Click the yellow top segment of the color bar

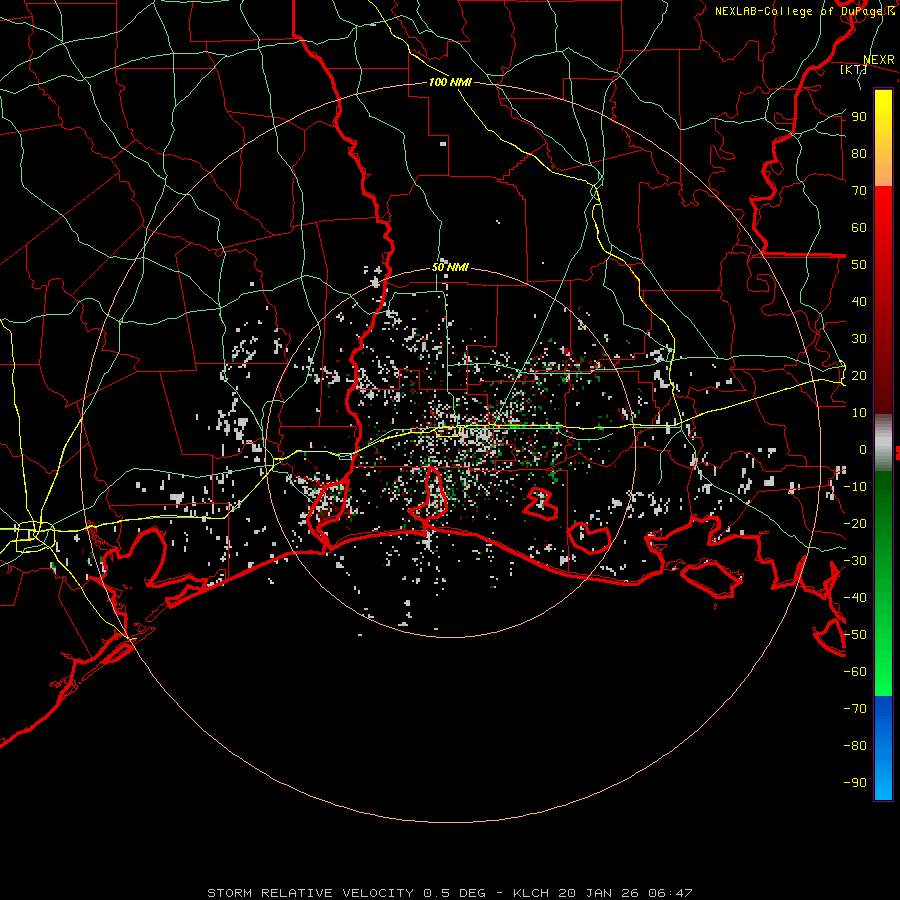click(883, 138)
